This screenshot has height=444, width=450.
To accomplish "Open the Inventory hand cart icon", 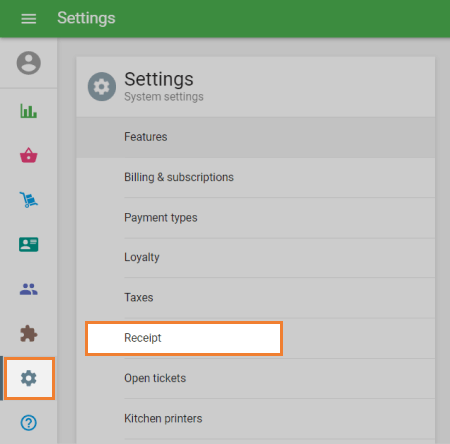I will [29, 200].
